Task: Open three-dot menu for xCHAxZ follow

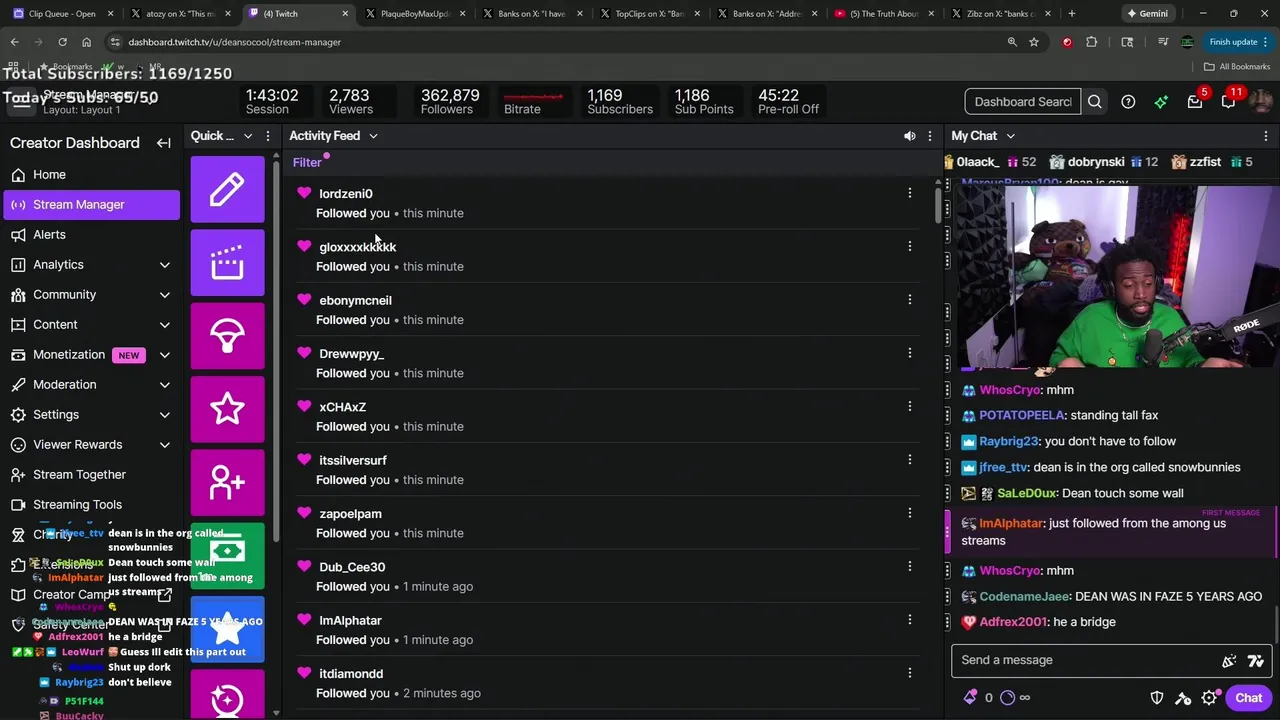Action: pyautogui.click(x=910, y=406)
